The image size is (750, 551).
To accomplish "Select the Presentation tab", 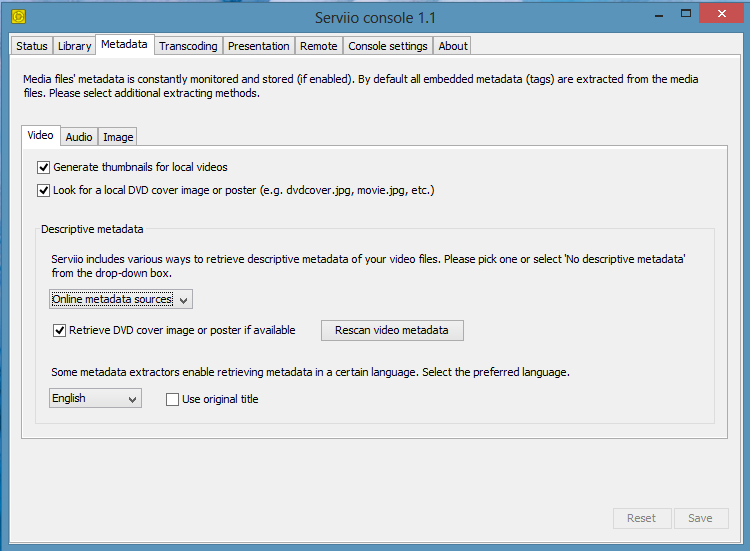I will click(258, 46).
